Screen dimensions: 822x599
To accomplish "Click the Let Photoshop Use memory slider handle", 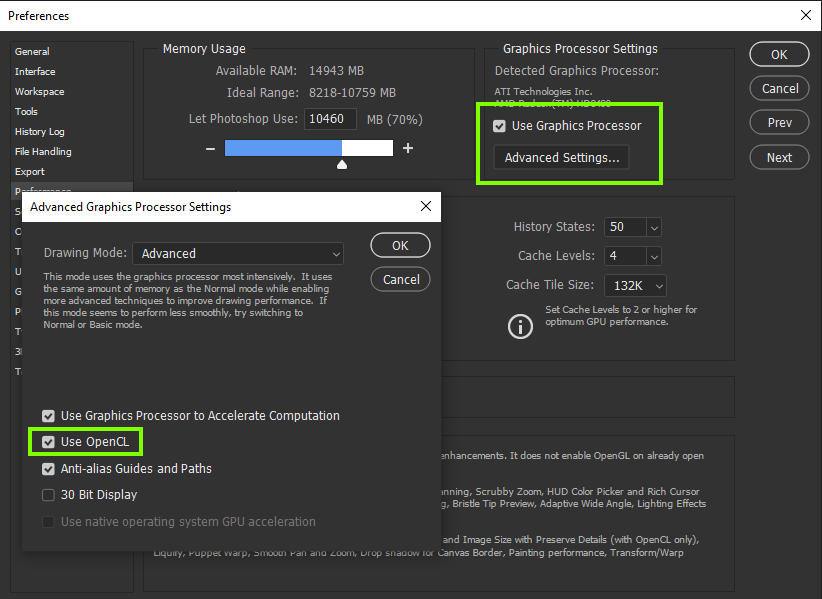I will [x=341, y=163].
